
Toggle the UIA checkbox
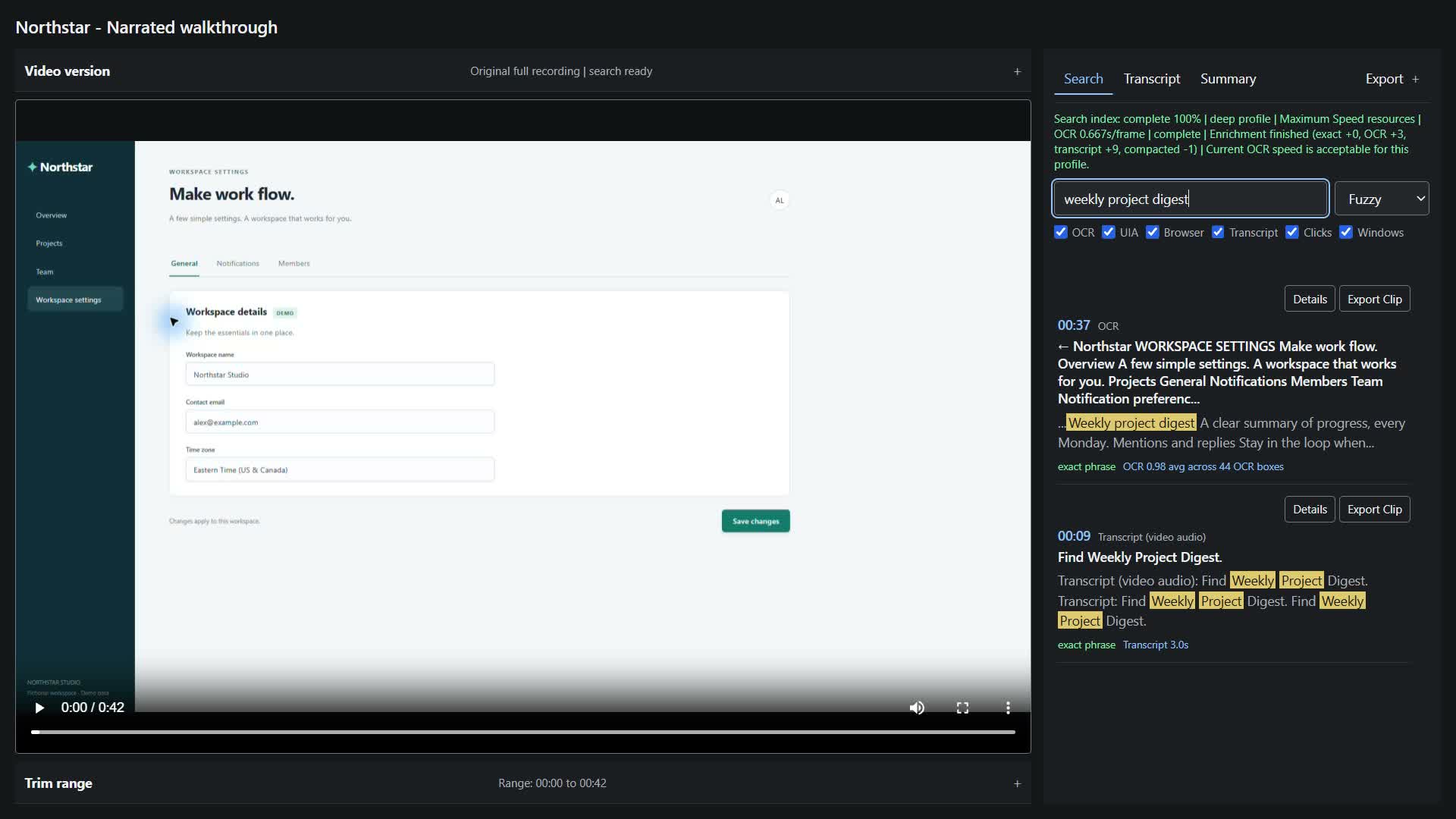1109,232
